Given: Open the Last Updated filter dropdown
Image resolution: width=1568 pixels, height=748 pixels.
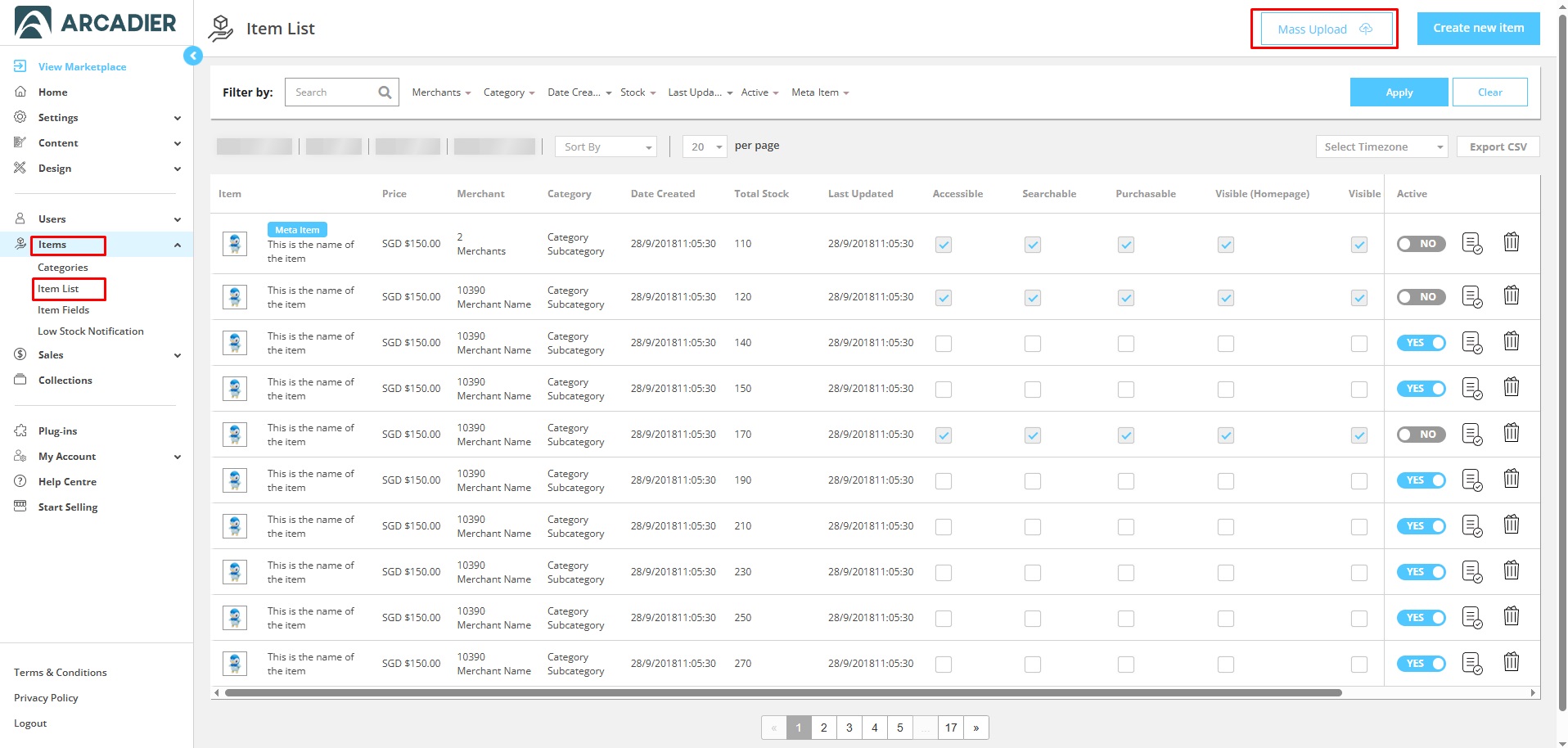Looking at the screenshot, I should tap(700, 92).
